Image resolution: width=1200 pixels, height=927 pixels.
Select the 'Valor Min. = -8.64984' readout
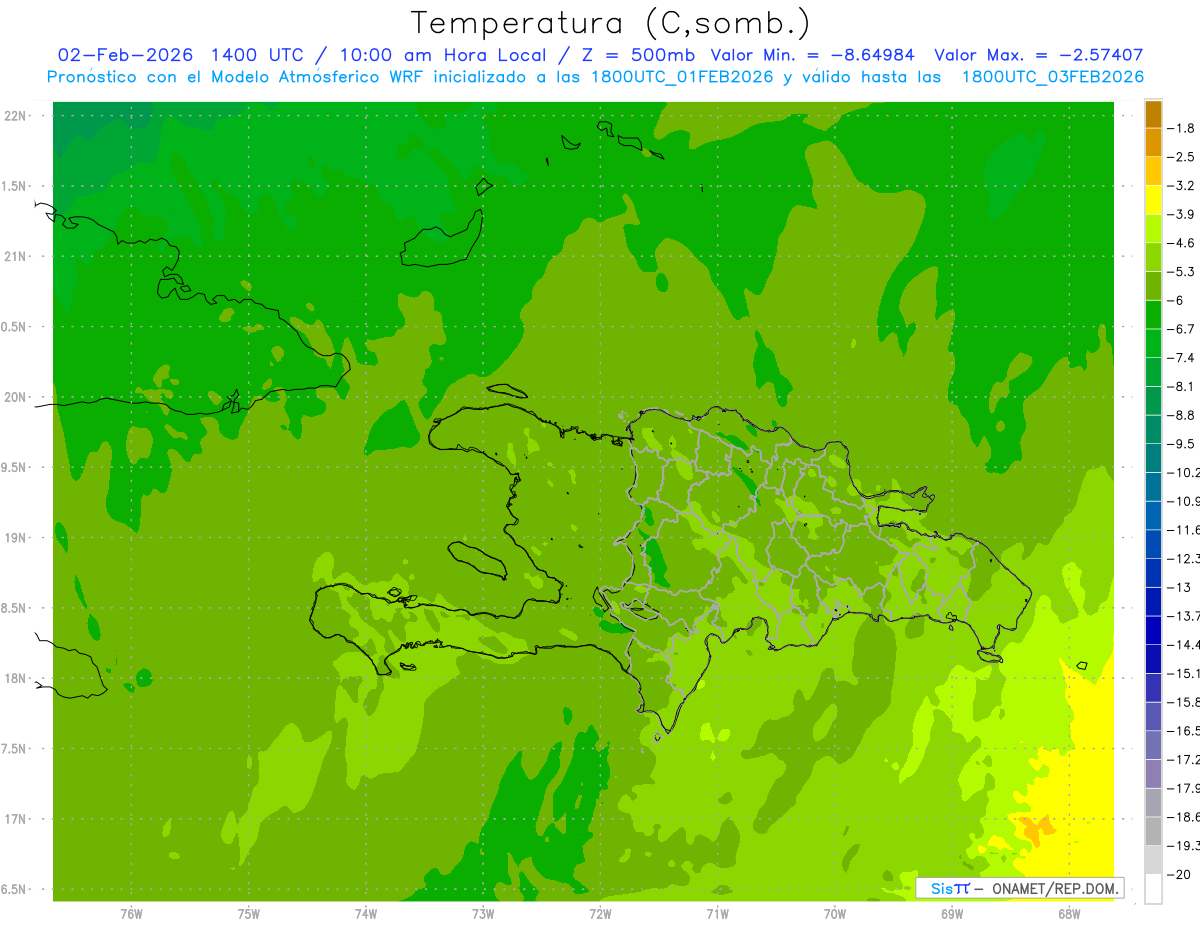(x=812, y=56)
